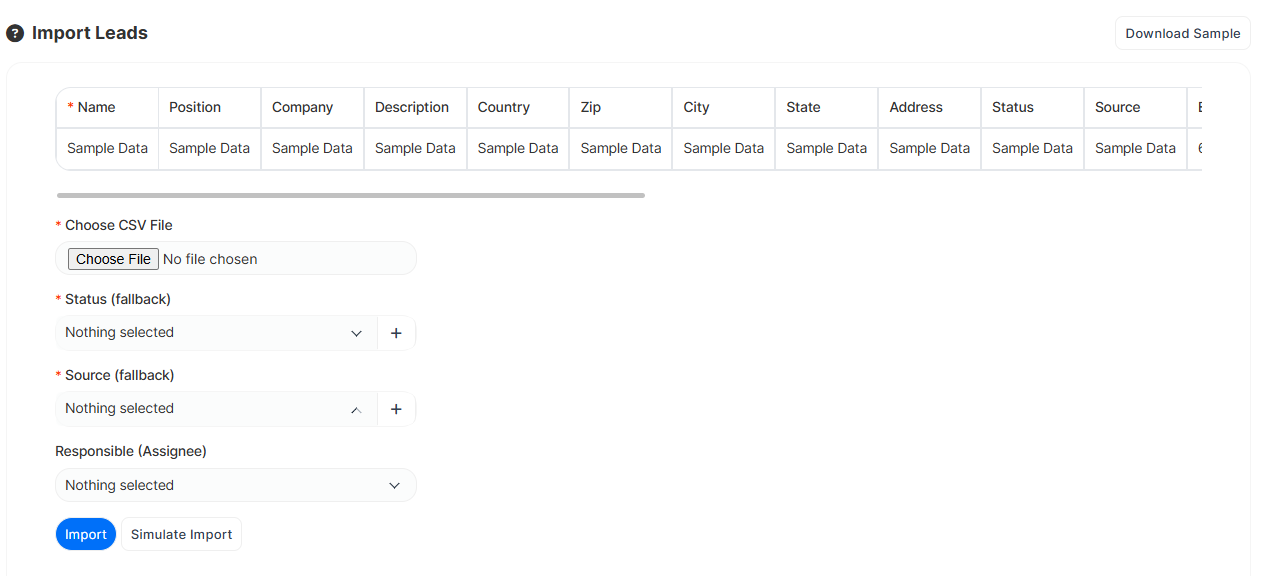Select the Name column header

tap(97, 108)
